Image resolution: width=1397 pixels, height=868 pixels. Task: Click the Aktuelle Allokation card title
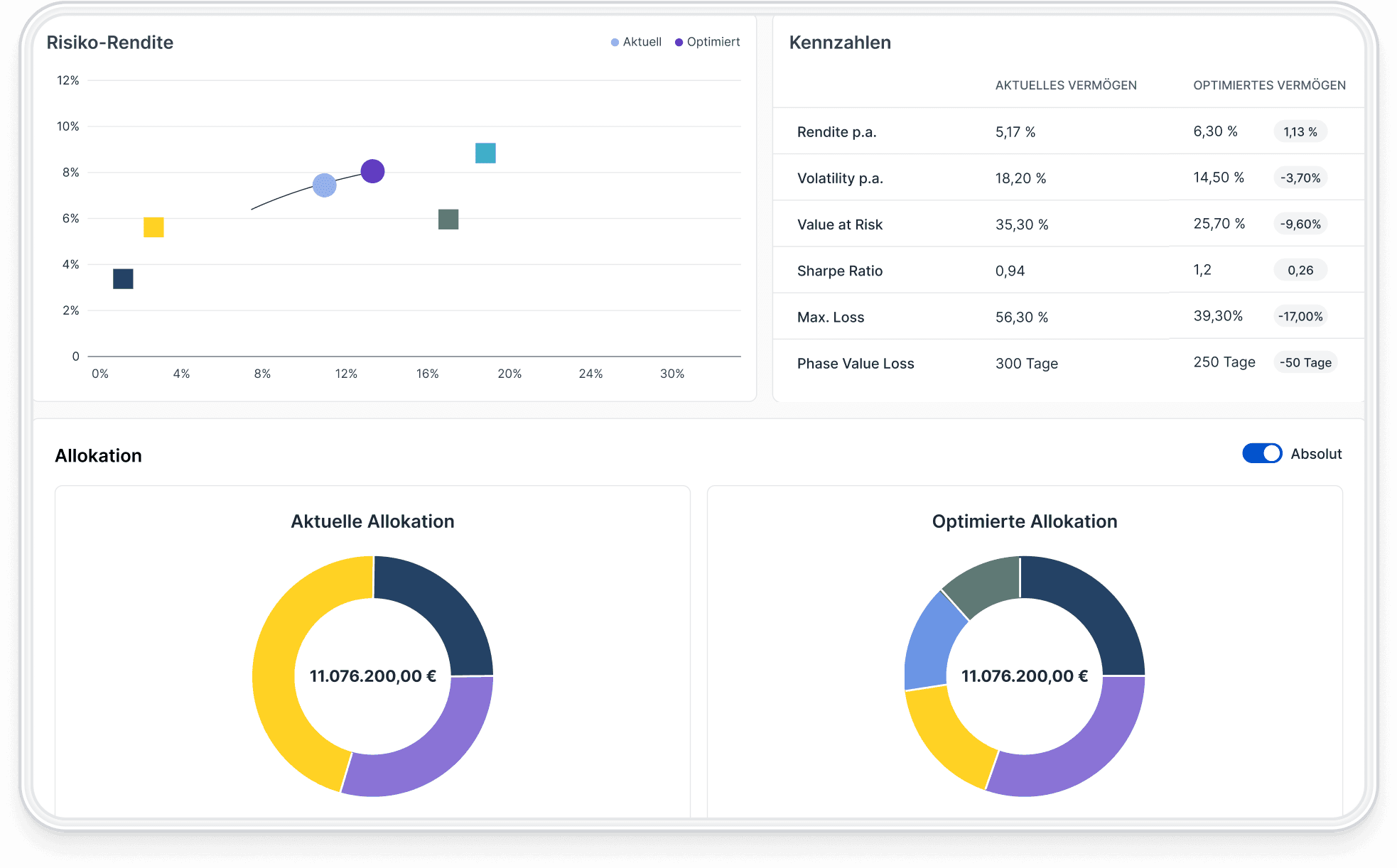pyautogui.click(x=372, y=521)
